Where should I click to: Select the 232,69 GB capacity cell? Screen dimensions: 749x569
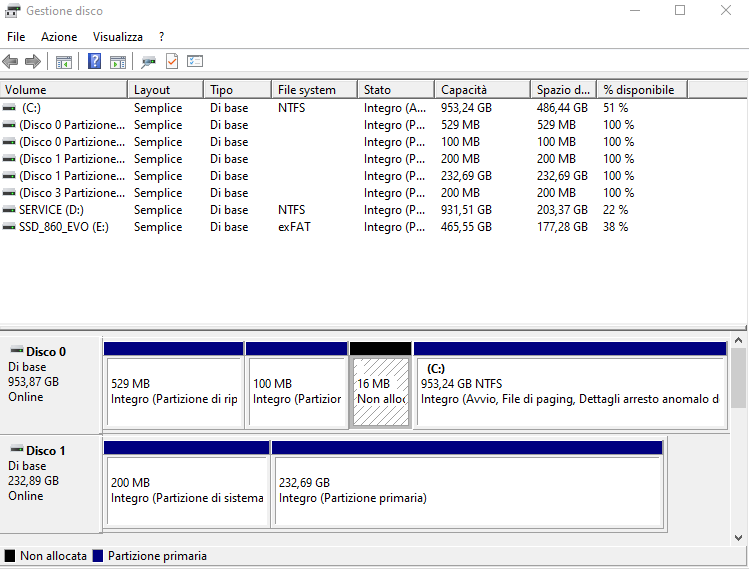[466, 176]
